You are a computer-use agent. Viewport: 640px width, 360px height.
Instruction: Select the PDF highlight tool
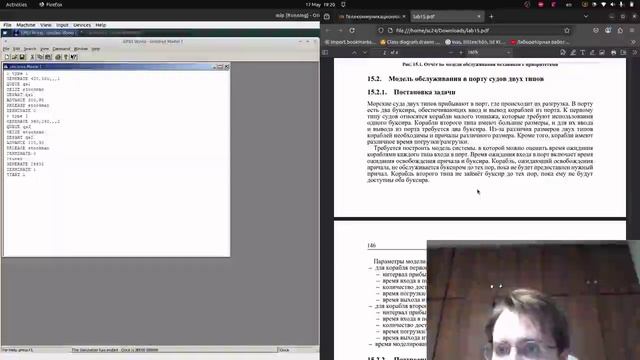[573, 52]
